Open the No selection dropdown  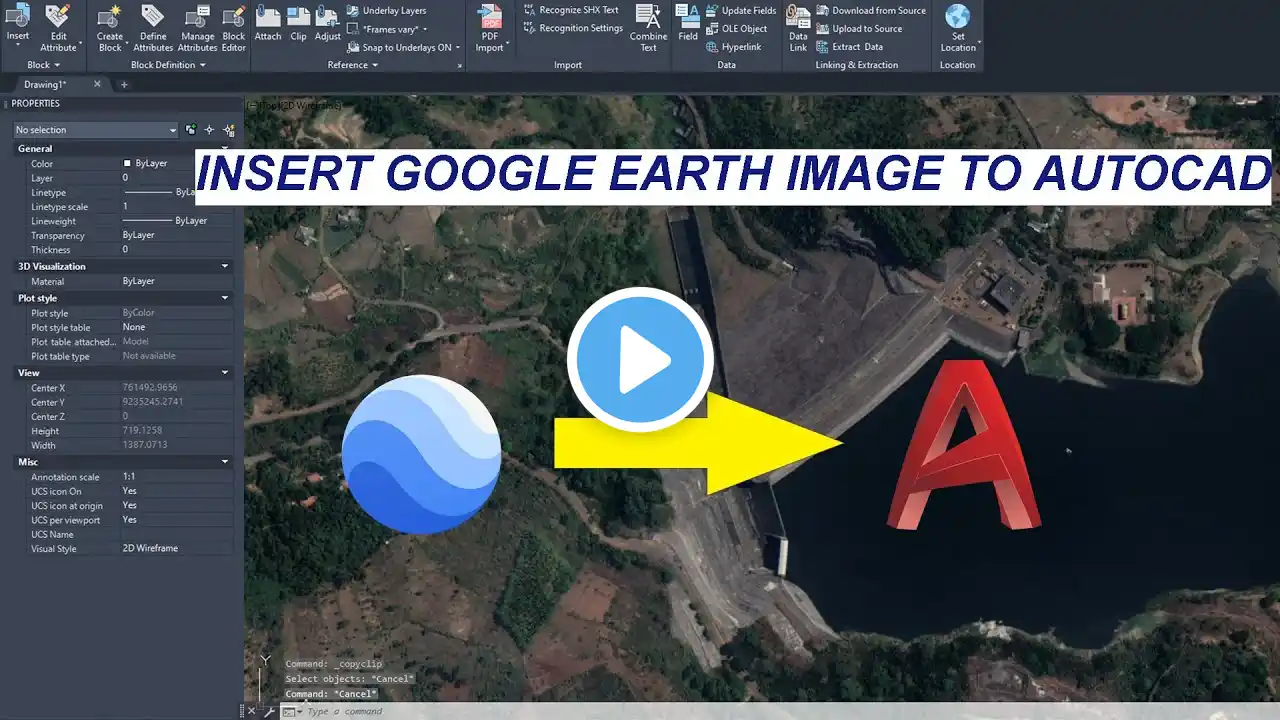point(95,130)
